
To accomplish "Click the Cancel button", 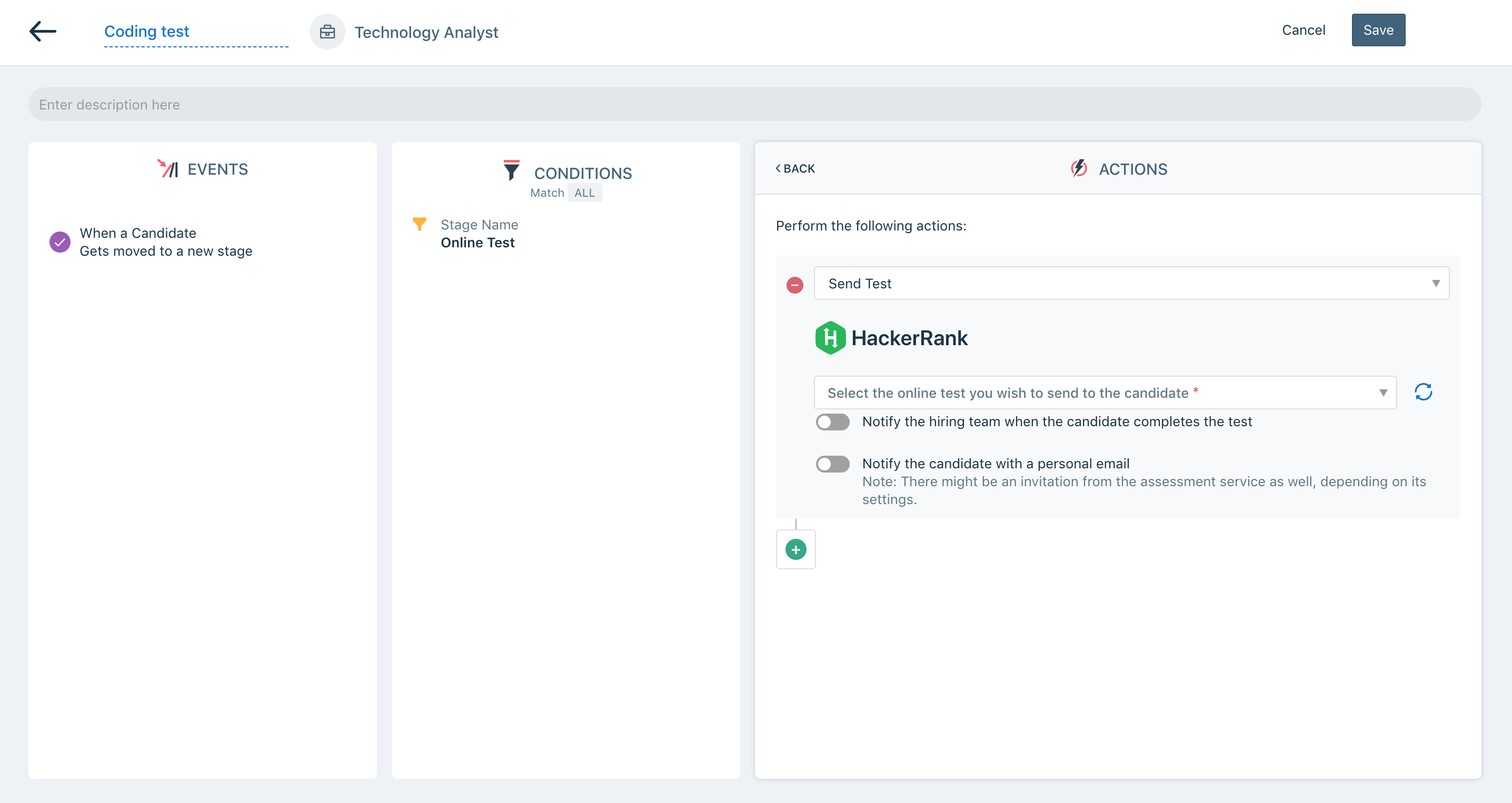I will tap(1303, 30).
